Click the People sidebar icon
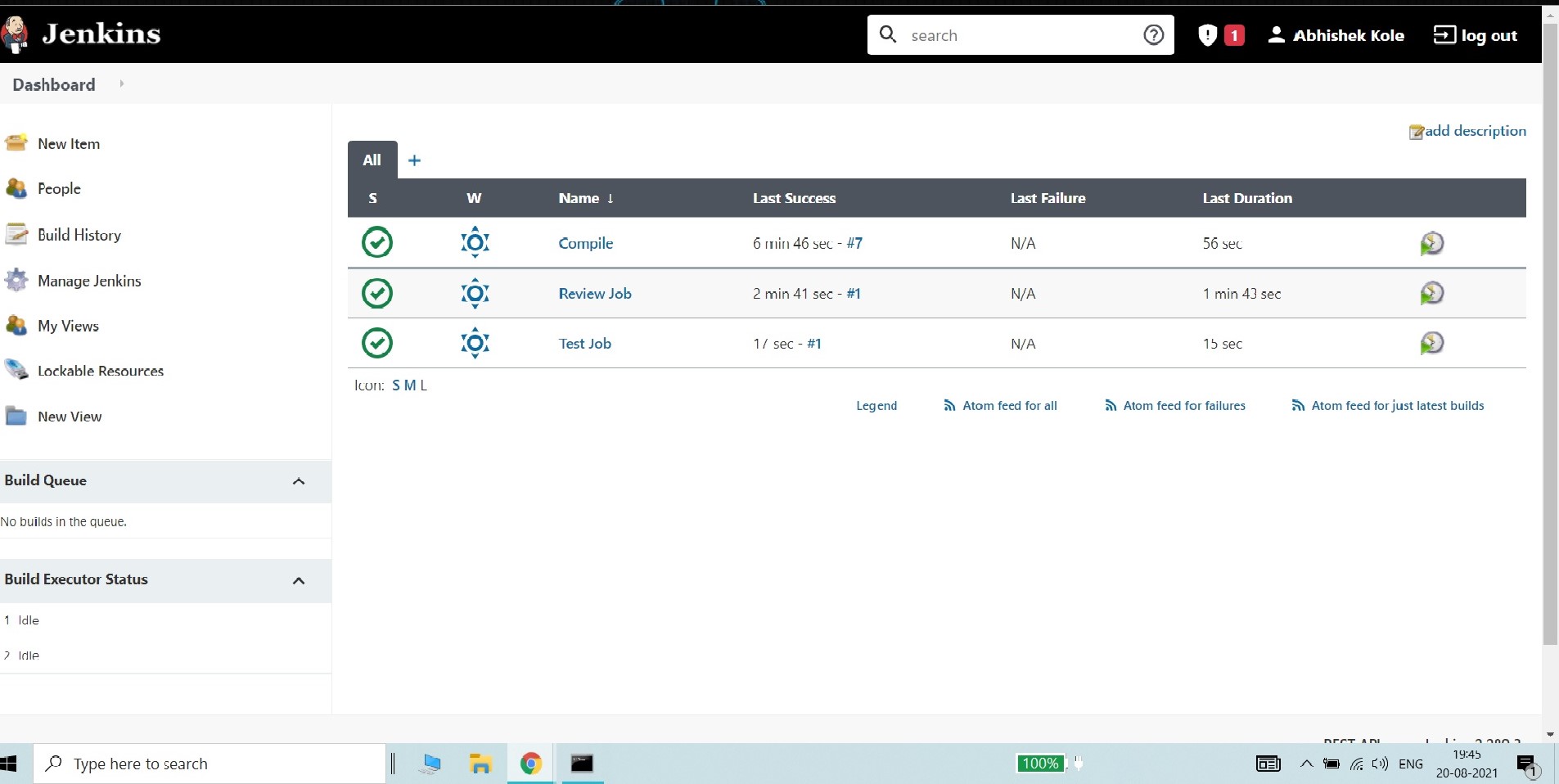 coord(16,188)
